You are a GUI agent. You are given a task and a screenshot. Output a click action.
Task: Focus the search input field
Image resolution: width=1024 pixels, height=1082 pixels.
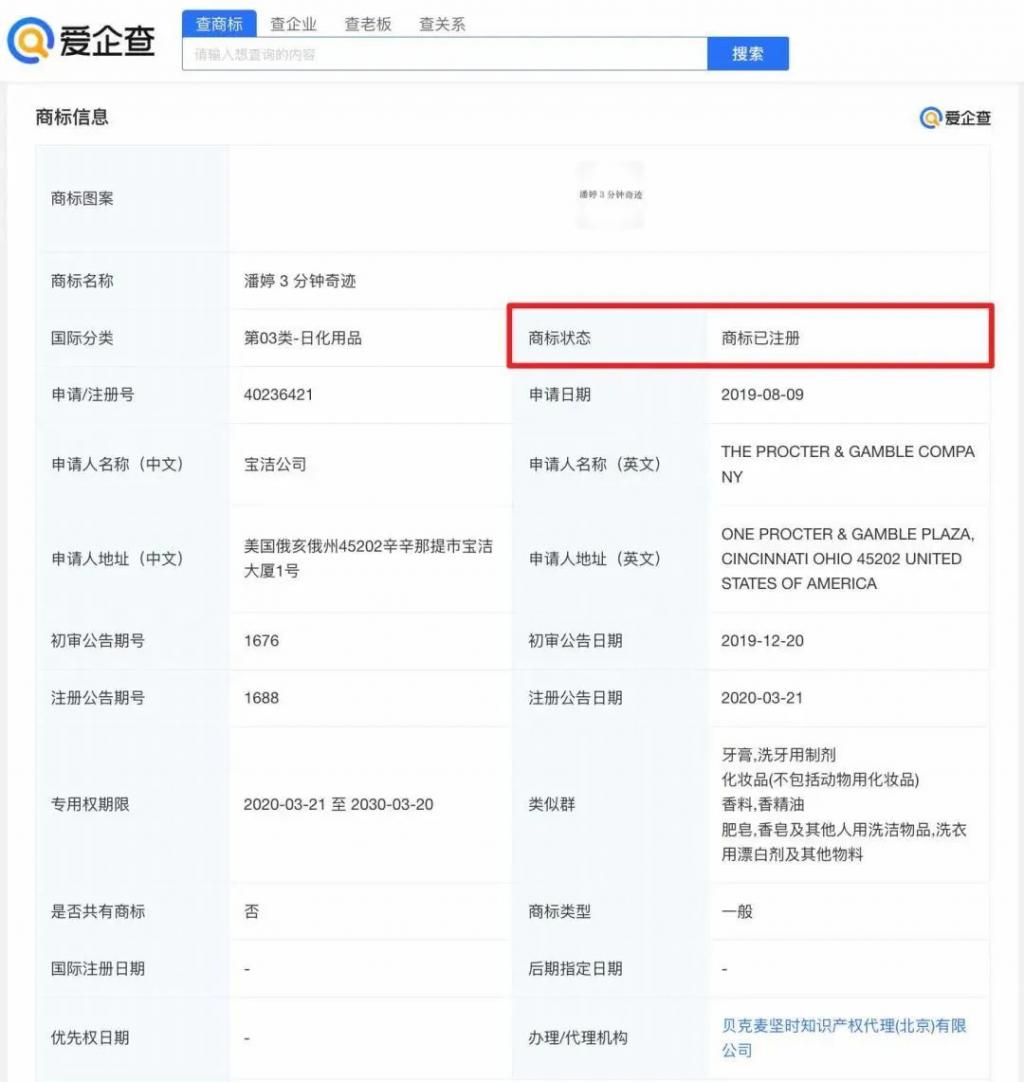coord(445,54)
